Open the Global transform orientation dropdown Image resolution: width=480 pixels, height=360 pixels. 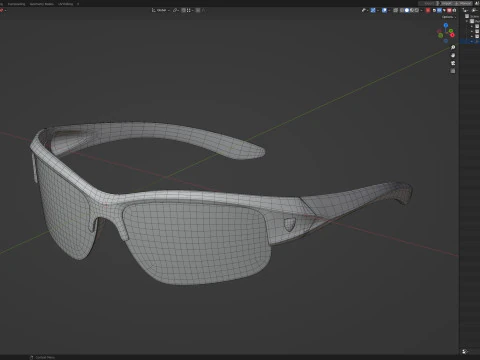(161, 10)
